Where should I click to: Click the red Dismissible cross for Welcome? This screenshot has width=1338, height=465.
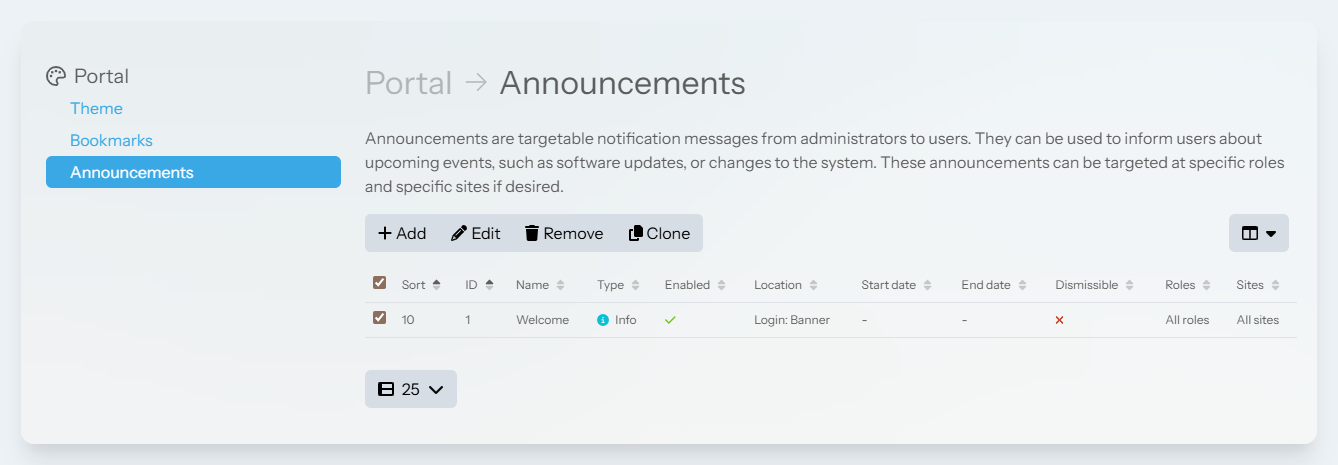point(1059,320)
